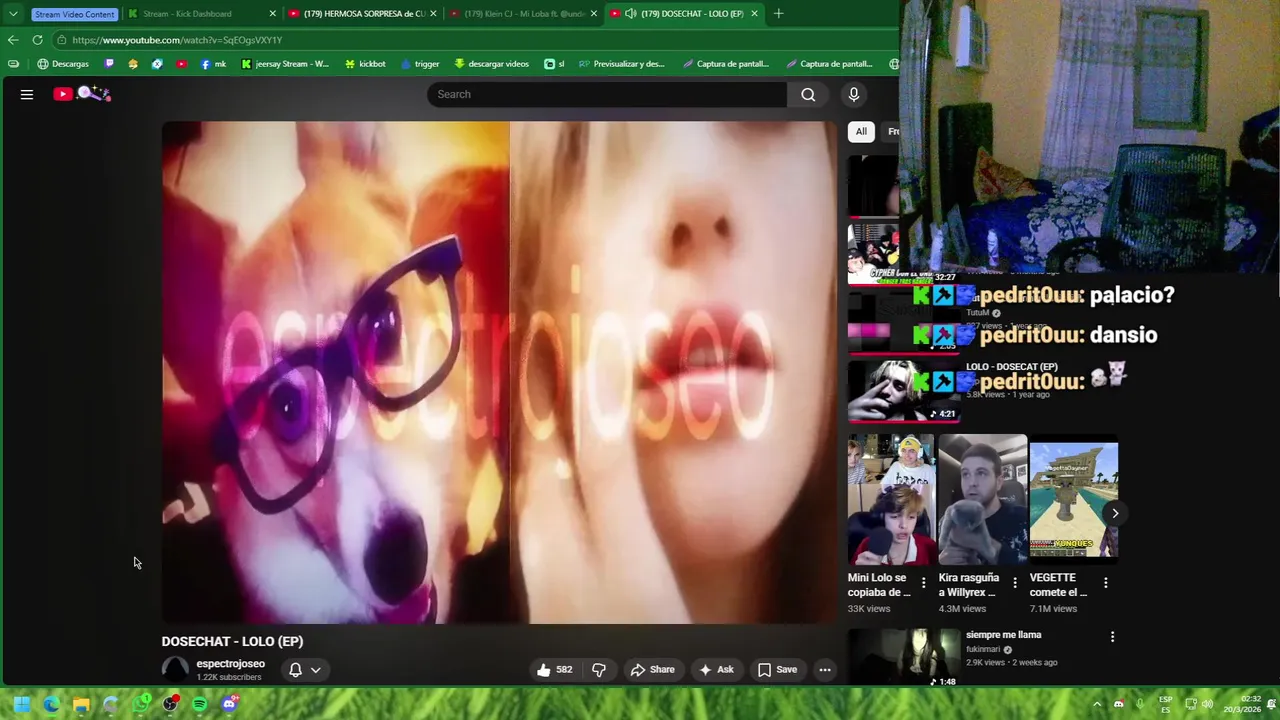Open File Explorer from taskbar

(x=81, y=704)
